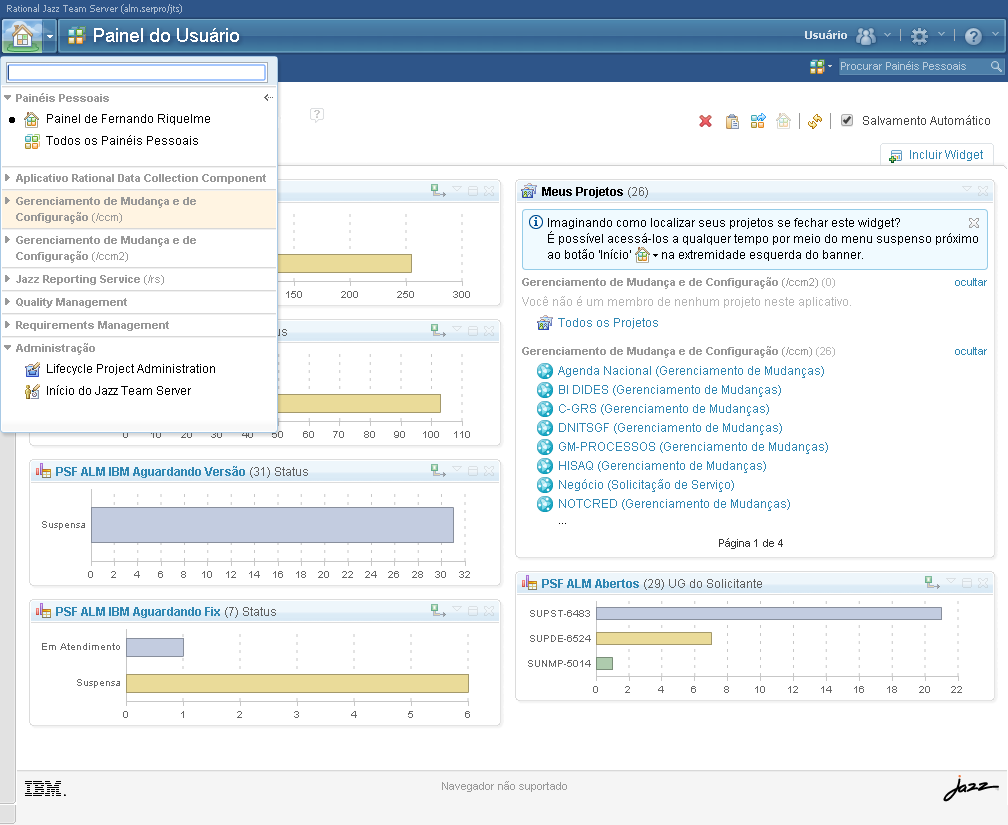Click the share dashboard icon with the blue arrow
The height and width of the screenshot is (825, 1008).
(758, 120)
